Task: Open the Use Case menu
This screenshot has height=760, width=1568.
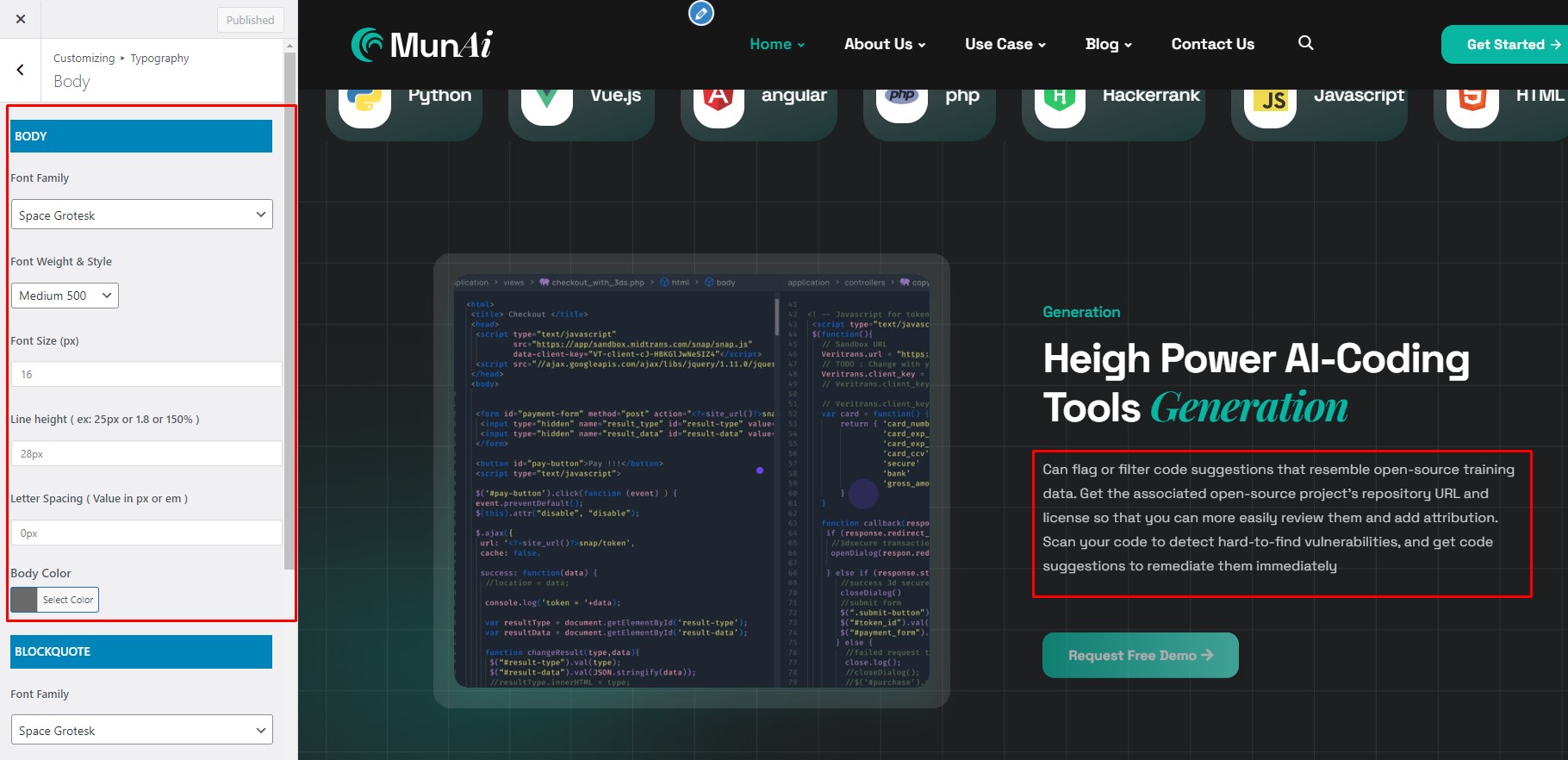Action: point(1005,44)
